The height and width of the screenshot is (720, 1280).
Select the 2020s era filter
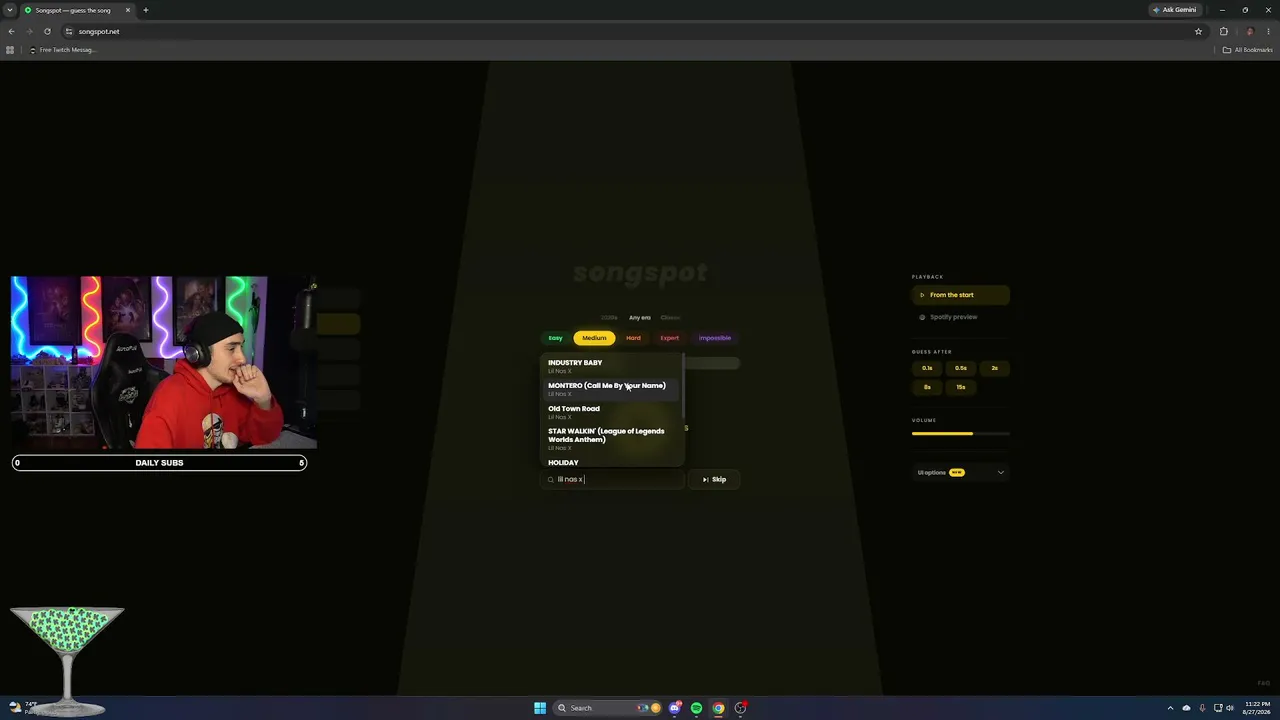[x=609, y=318]
